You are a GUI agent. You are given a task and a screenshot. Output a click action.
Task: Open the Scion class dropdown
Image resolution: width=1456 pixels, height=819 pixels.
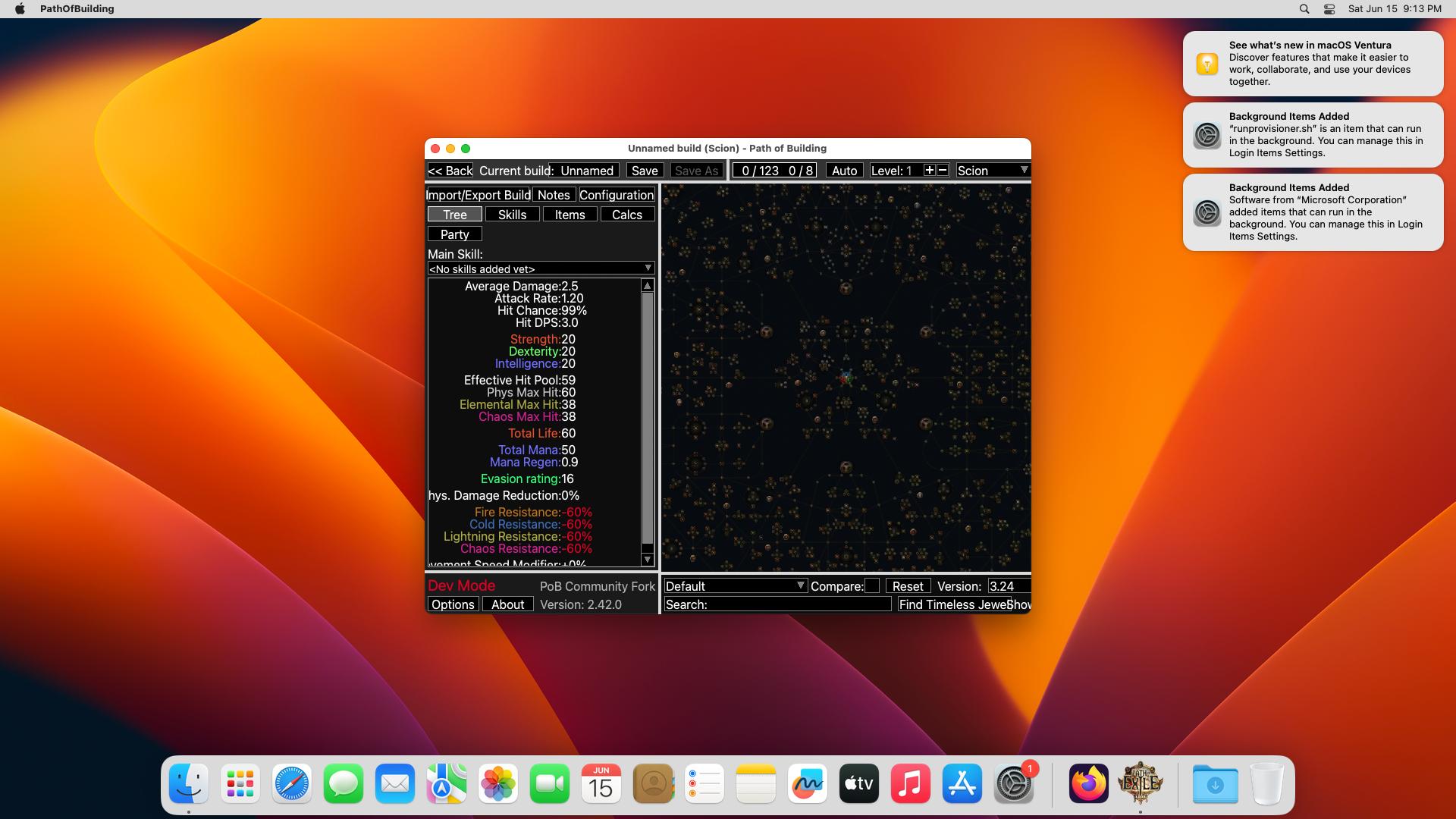pos(993,171)
